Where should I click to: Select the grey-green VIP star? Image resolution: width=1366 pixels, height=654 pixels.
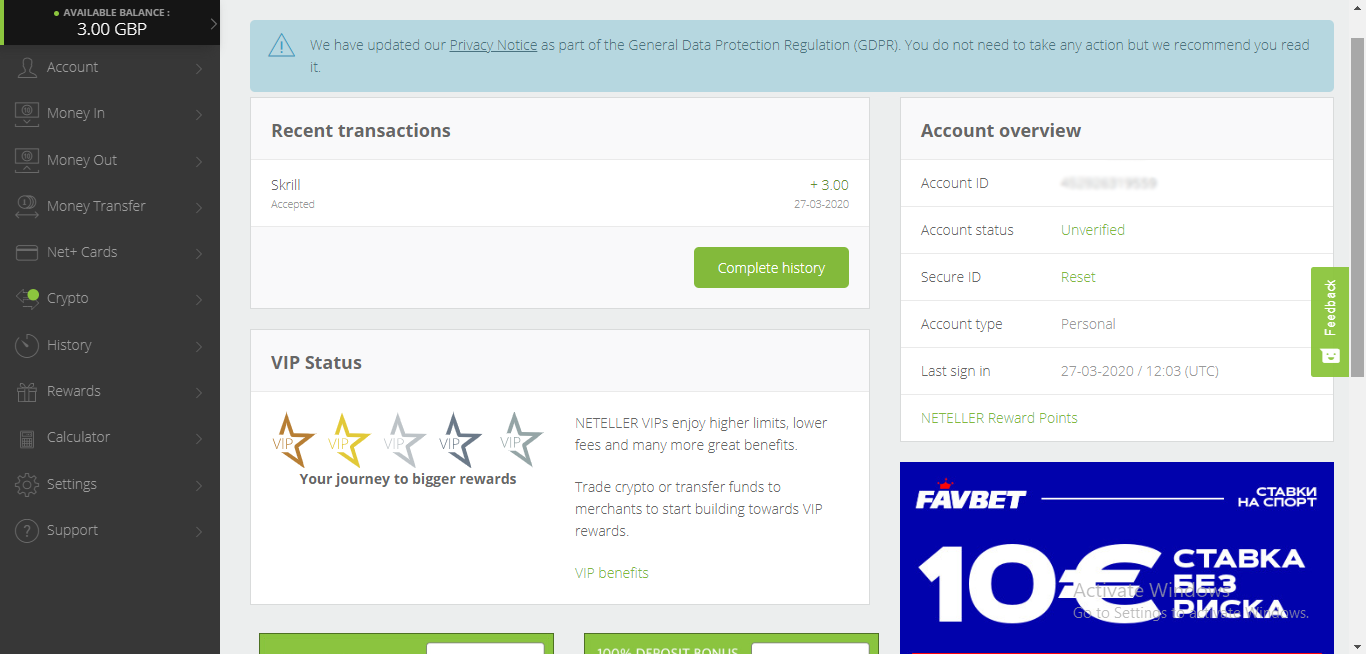coord(521,438)
